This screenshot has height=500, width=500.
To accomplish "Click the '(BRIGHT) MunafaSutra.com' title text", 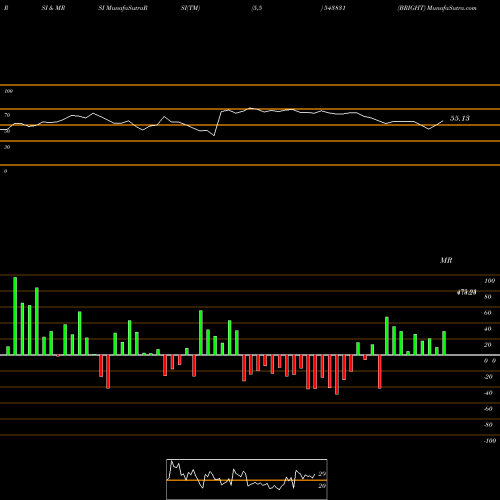I will point(437,8).
